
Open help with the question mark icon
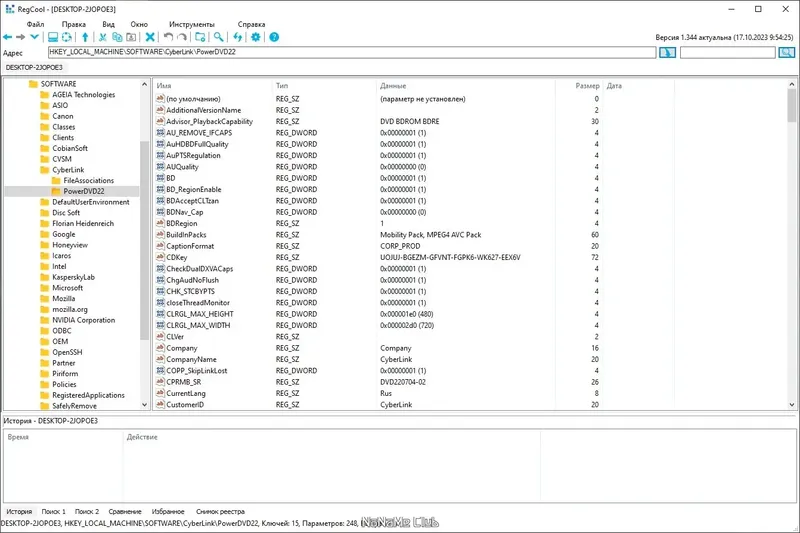[274, 37]
